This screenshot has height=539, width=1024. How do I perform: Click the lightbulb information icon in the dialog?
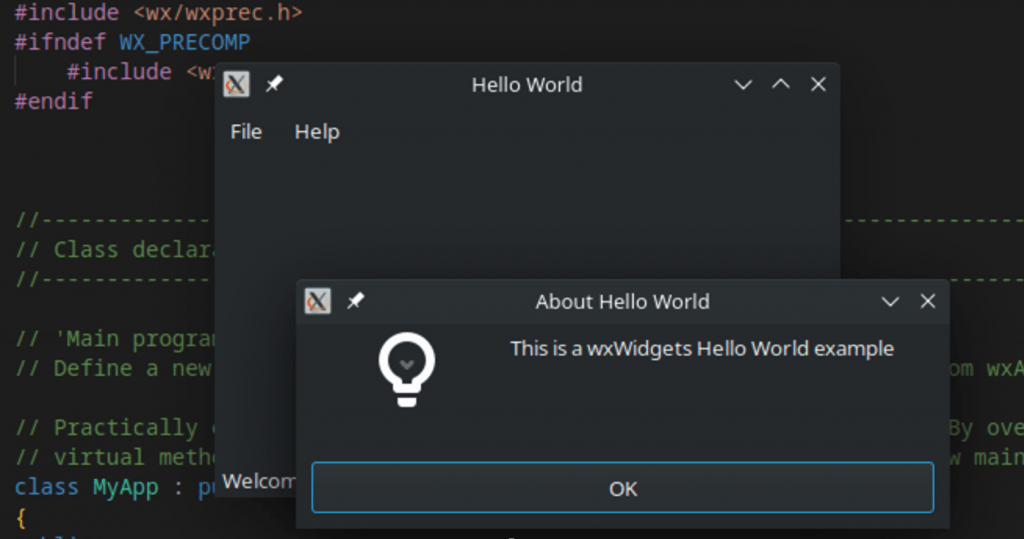(406, 370)
